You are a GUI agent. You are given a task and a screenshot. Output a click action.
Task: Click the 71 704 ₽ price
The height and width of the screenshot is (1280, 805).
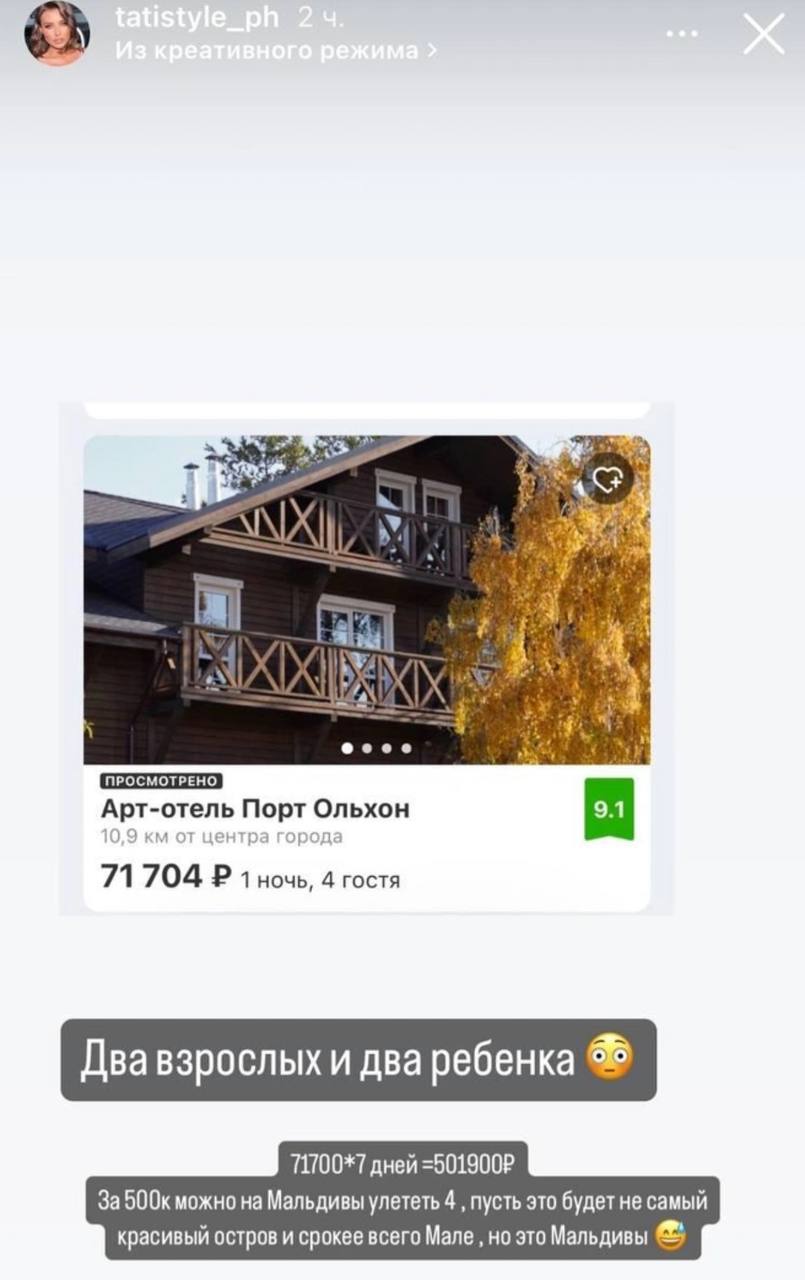[x=166, y=876]
